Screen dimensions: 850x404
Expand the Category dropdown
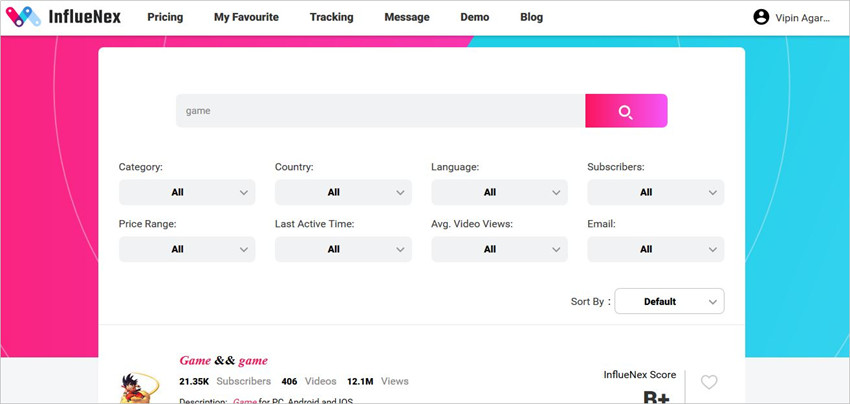[187, 193]
